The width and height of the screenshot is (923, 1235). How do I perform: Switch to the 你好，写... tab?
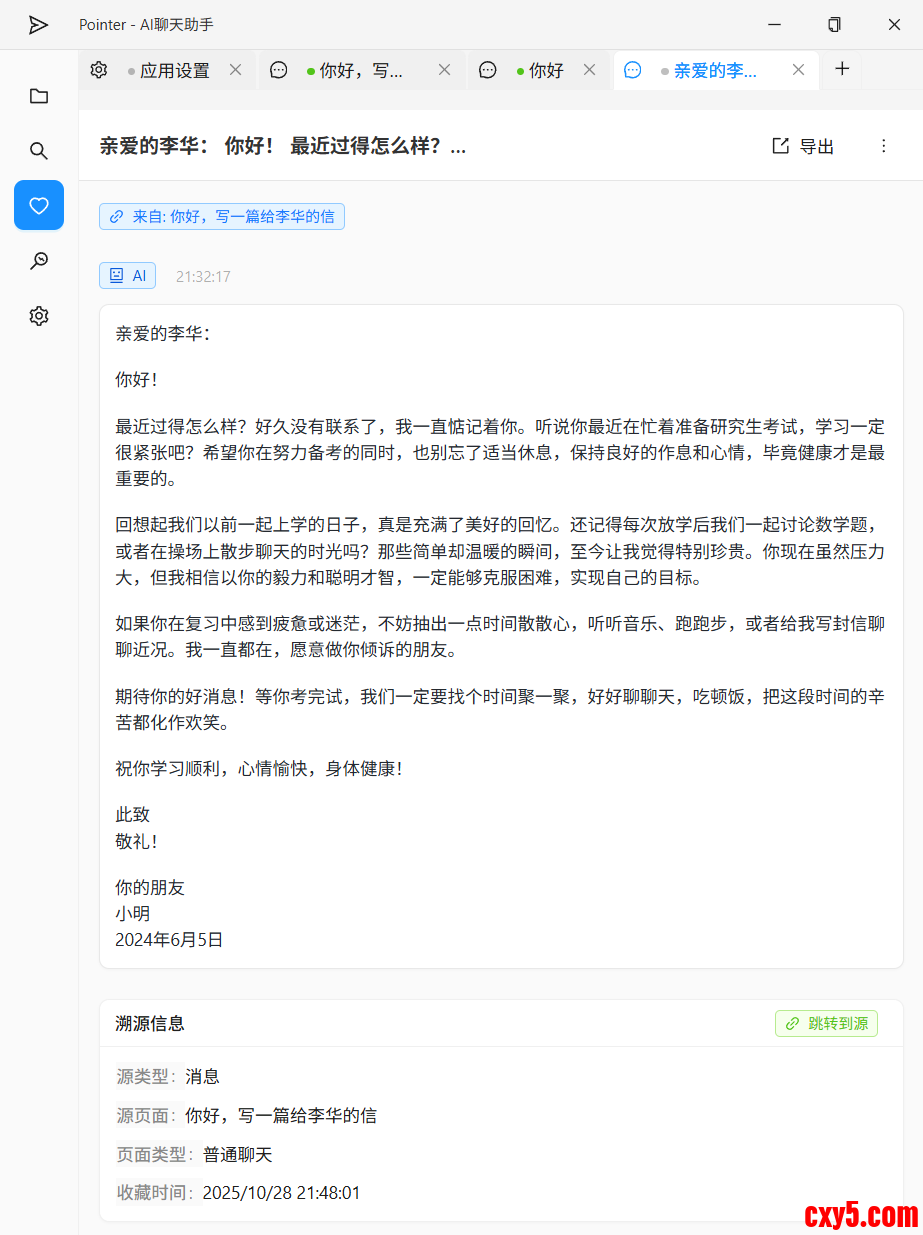point(361,70)
